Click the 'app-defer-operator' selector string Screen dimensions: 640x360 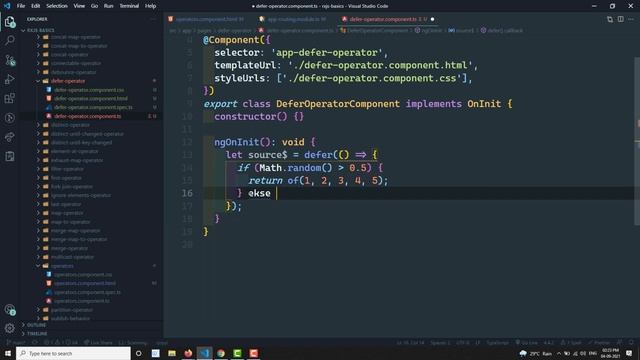pos(327,52)
